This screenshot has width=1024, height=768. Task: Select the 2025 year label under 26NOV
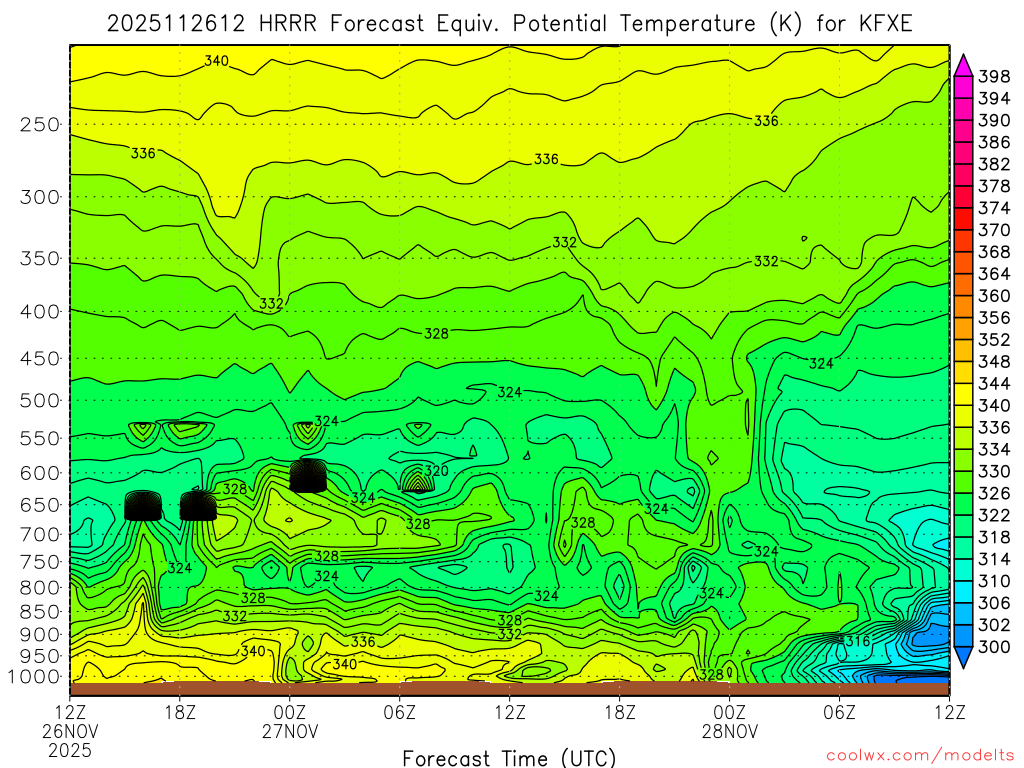tap(70, 751)
